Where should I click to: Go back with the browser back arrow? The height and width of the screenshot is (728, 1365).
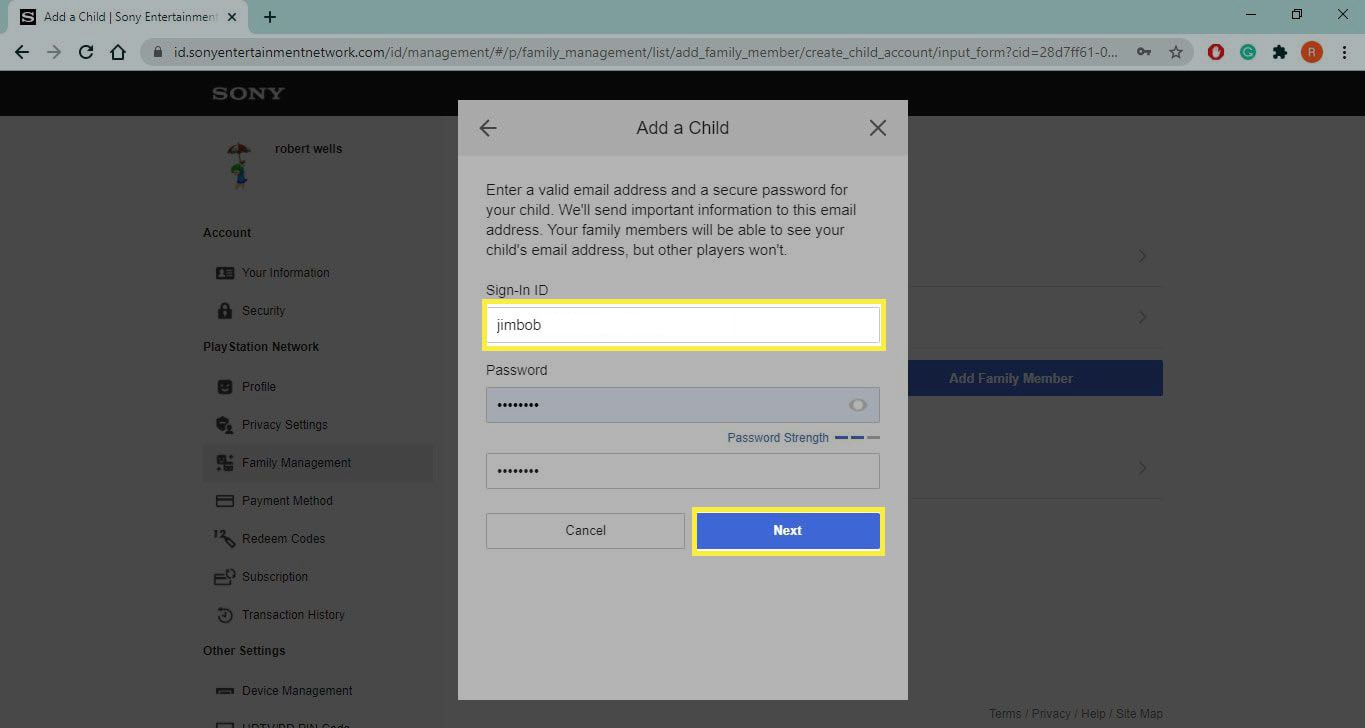click(22, 52)
